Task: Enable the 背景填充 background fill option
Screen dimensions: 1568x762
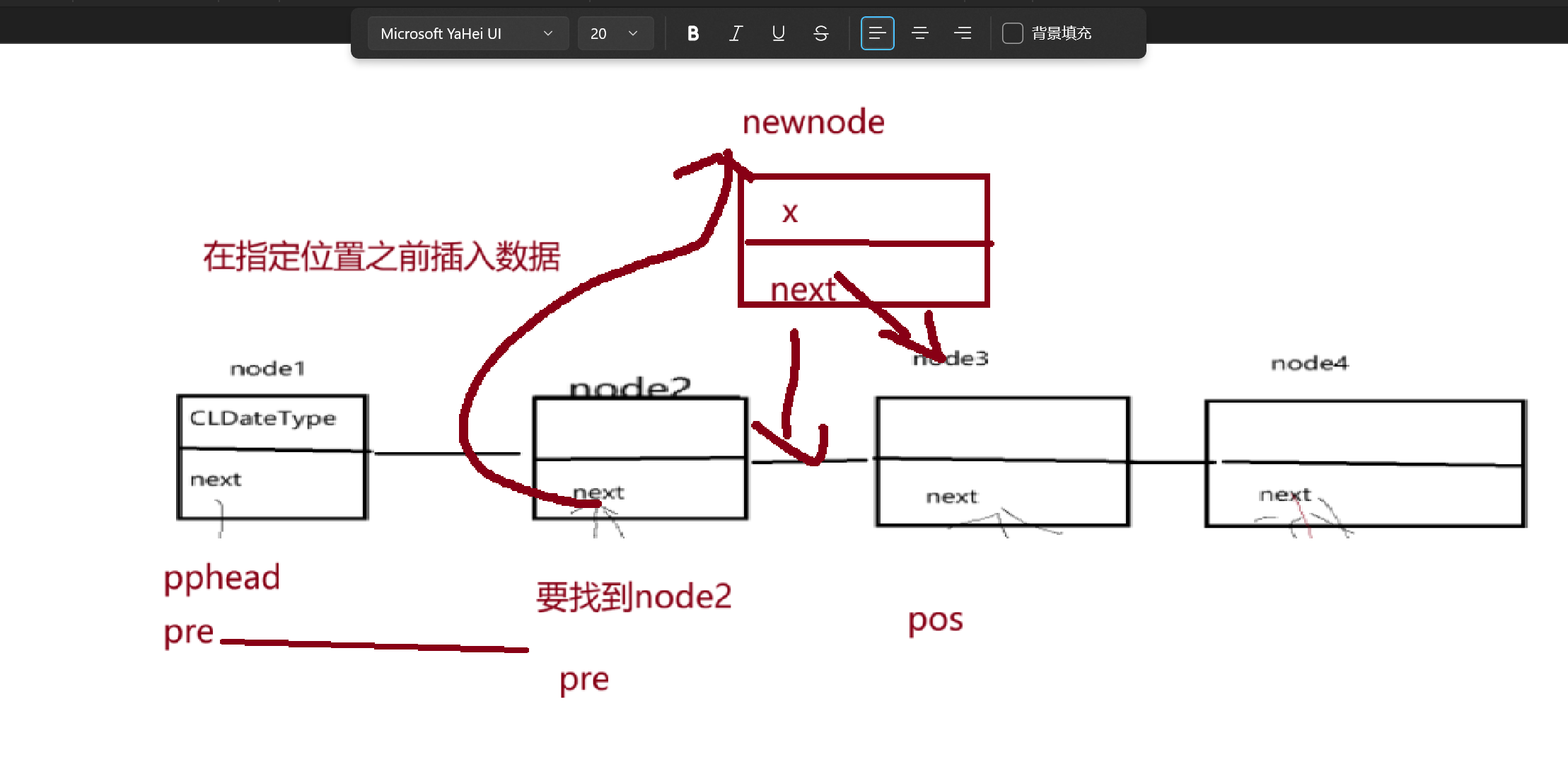Action: pos(1013,33)
